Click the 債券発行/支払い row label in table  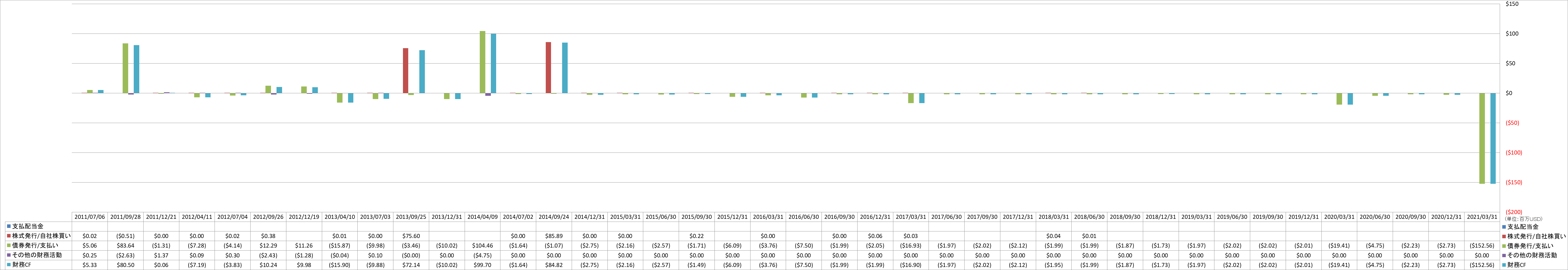(x=35, y=246)
